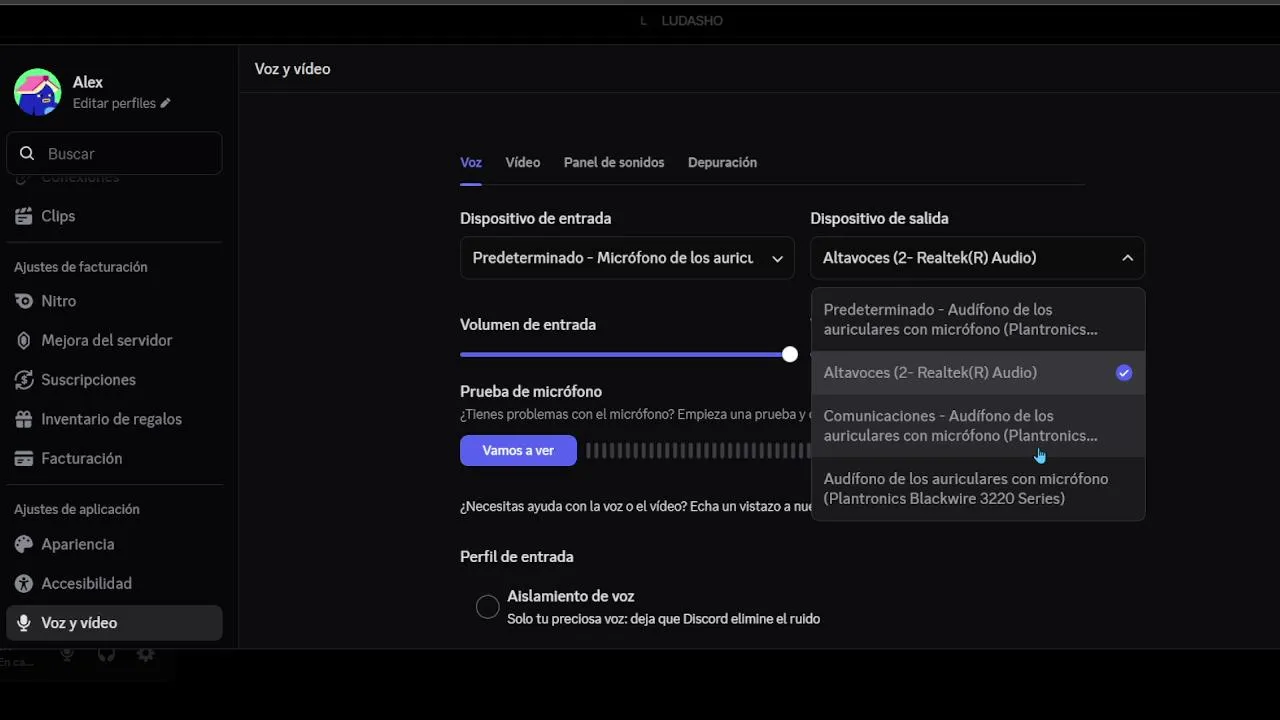The width and height of the screenshot is (1280, 720).
Task: Click the Dispositivo de salida selected value field
Action: point(977,258)
